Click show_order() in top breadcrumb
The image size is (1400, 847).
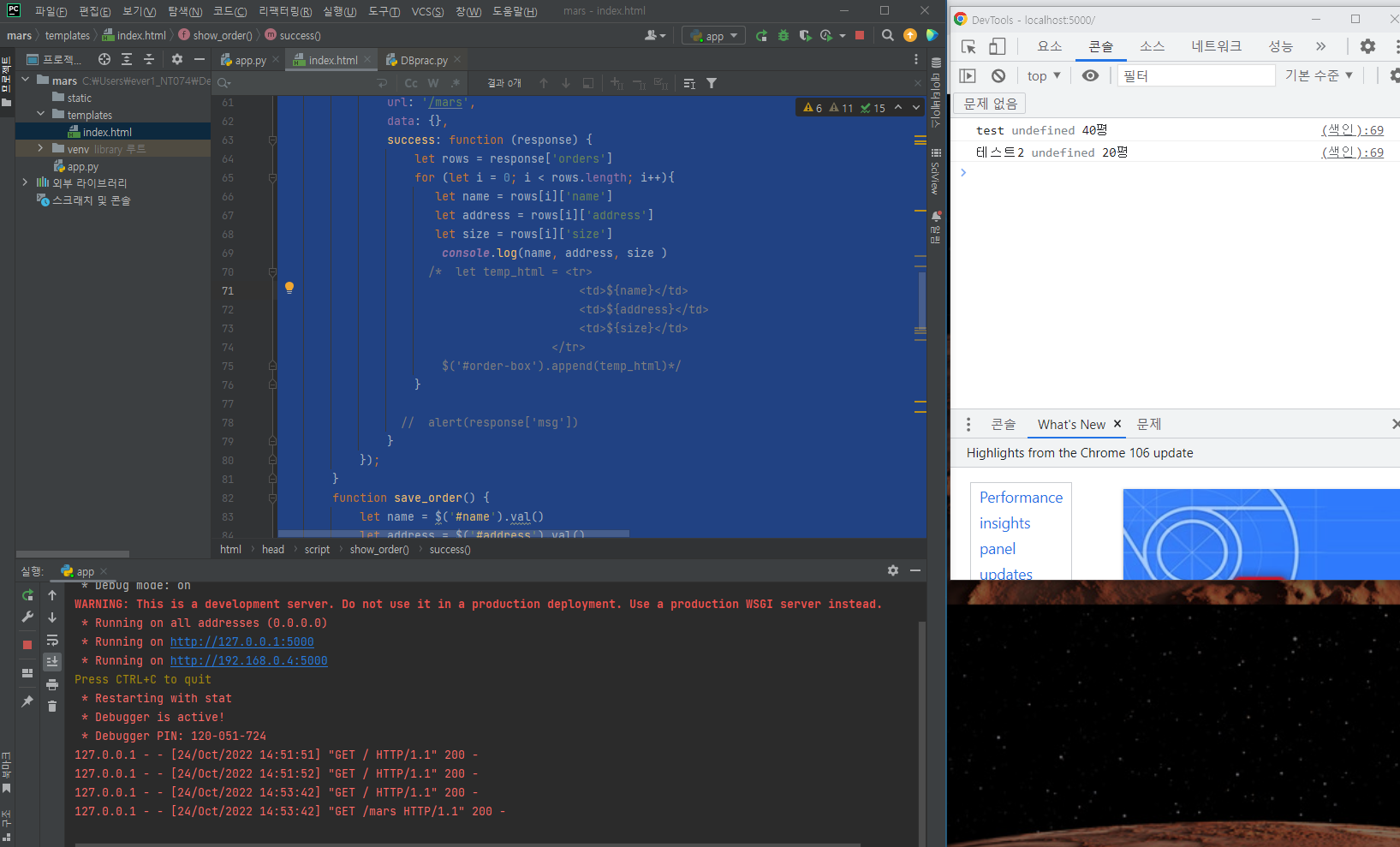[x=223, y=35]
